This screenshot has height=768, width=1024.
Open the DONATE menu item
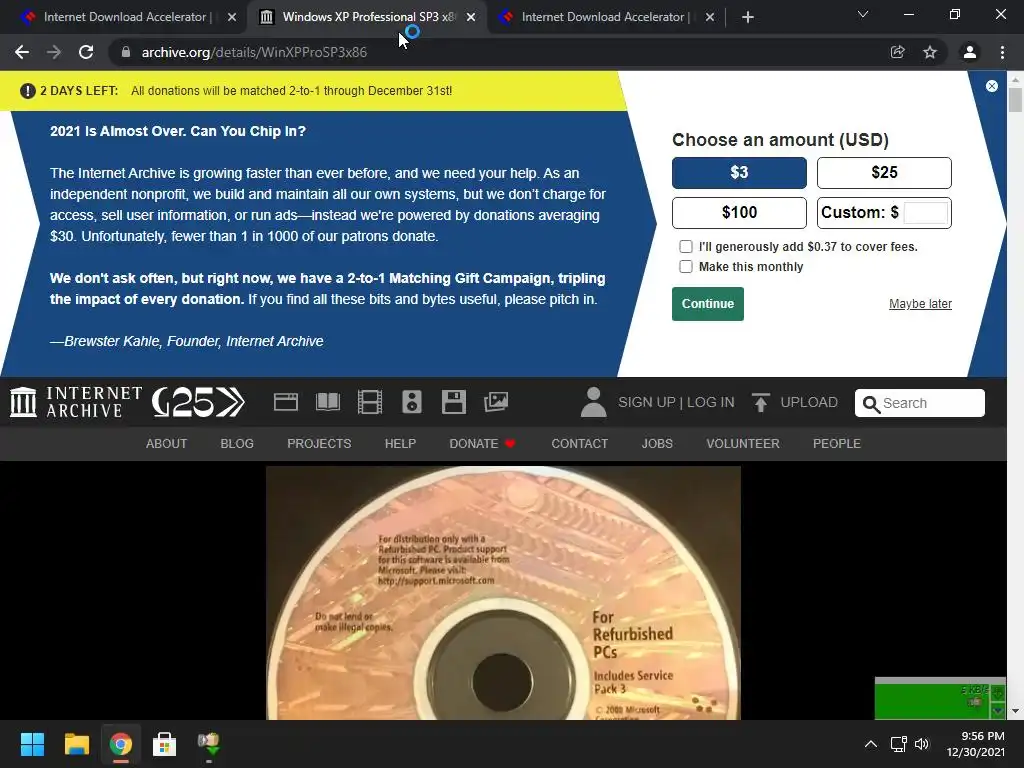tap(482, 443)
